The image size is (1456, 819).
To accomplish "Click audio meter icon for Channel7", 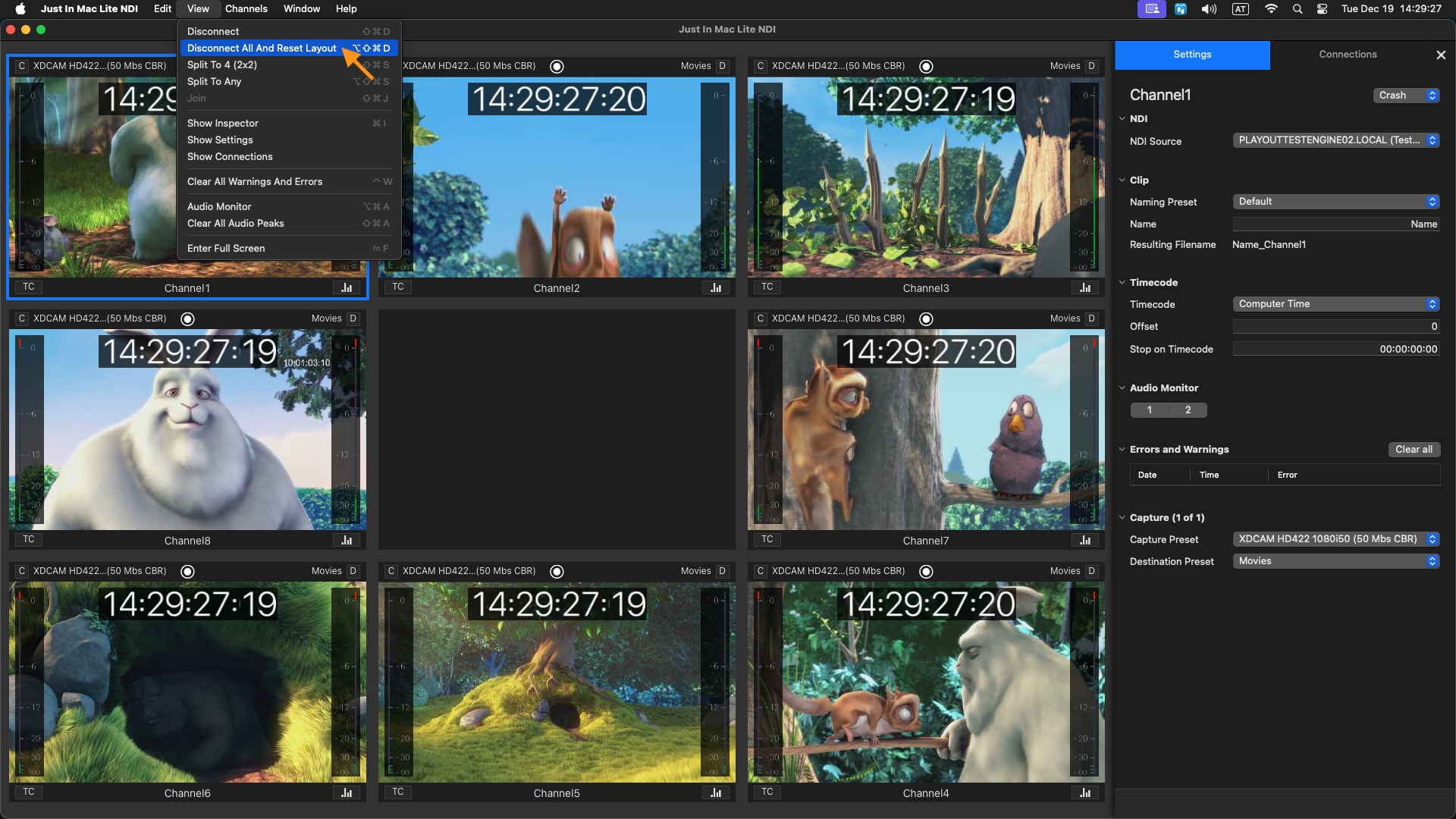I will pos(1085,540).
